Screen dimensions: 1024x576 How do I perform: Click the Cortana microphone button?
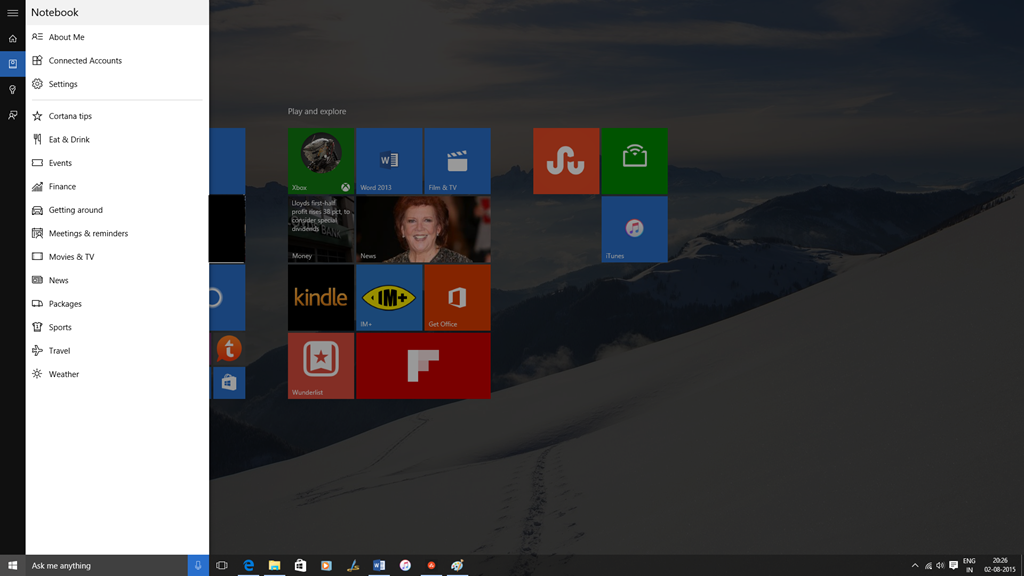198,566
